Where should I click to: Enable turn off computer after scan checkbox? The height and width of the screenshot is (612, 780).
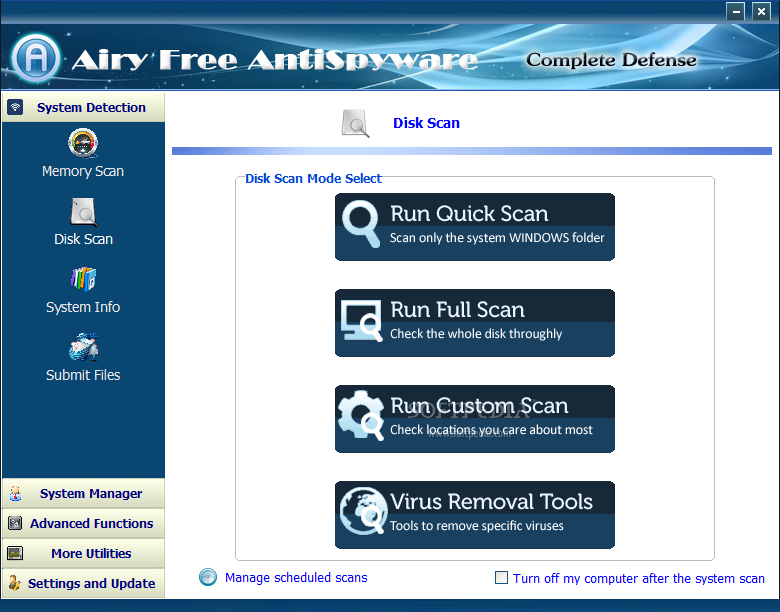pos(501,578)
